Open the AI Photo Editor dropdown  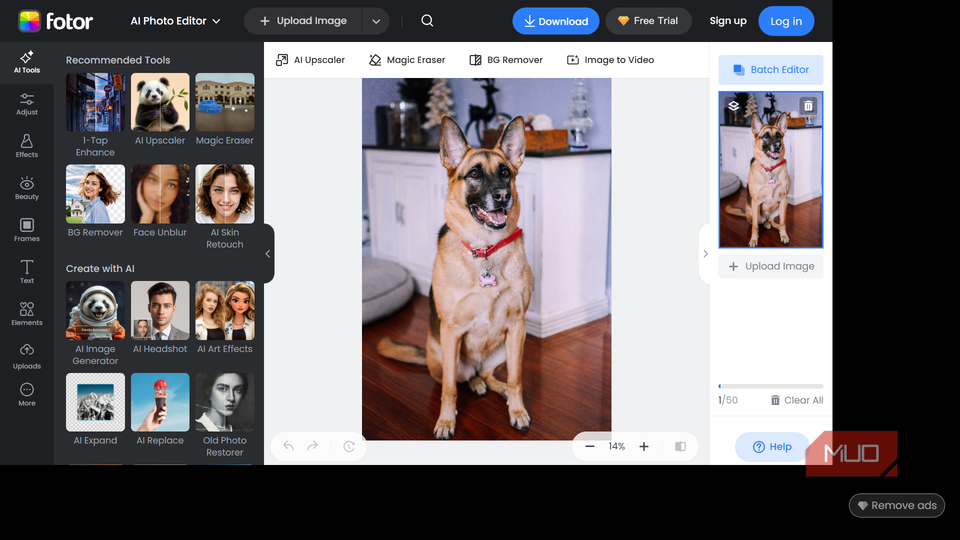[175, 21]
